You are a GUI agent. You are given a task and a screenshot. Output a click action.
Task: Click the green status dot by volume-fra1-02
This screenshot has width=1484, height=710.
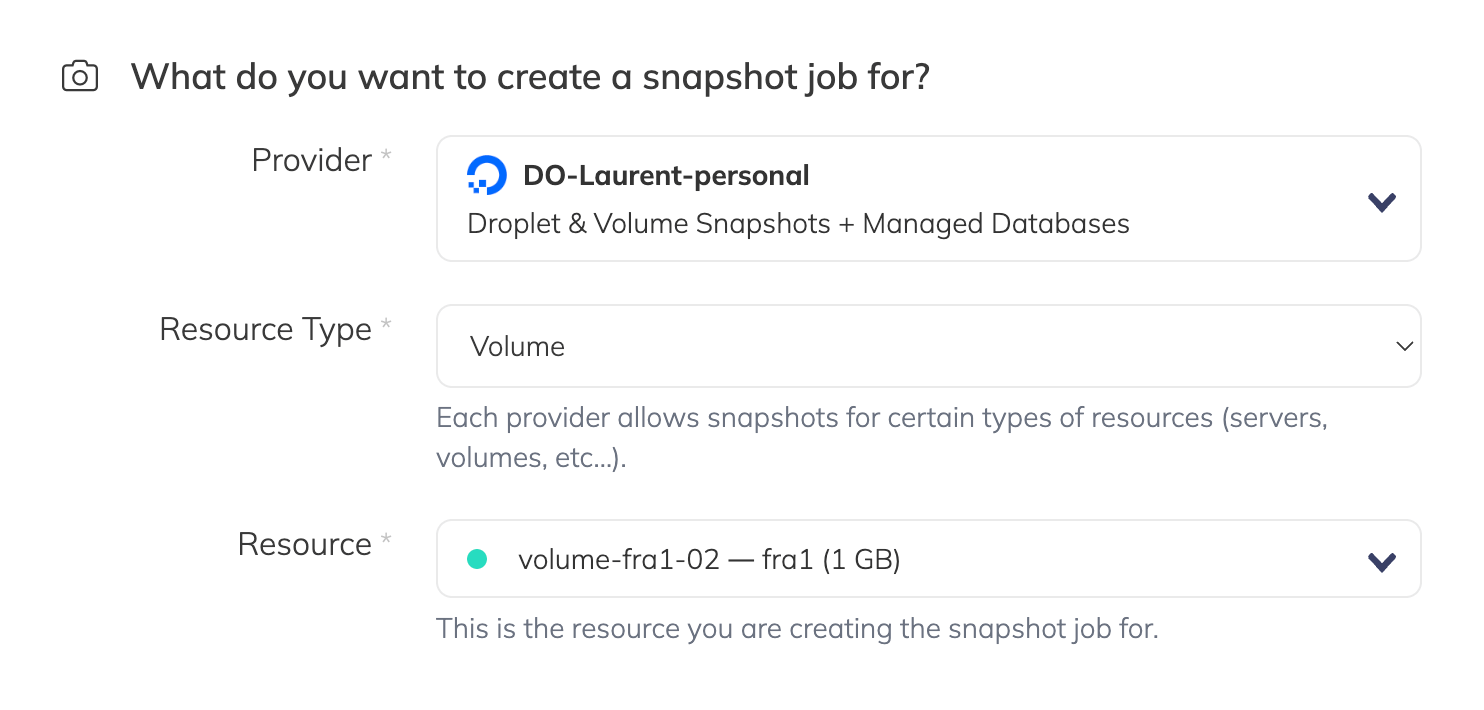(477, 560)
